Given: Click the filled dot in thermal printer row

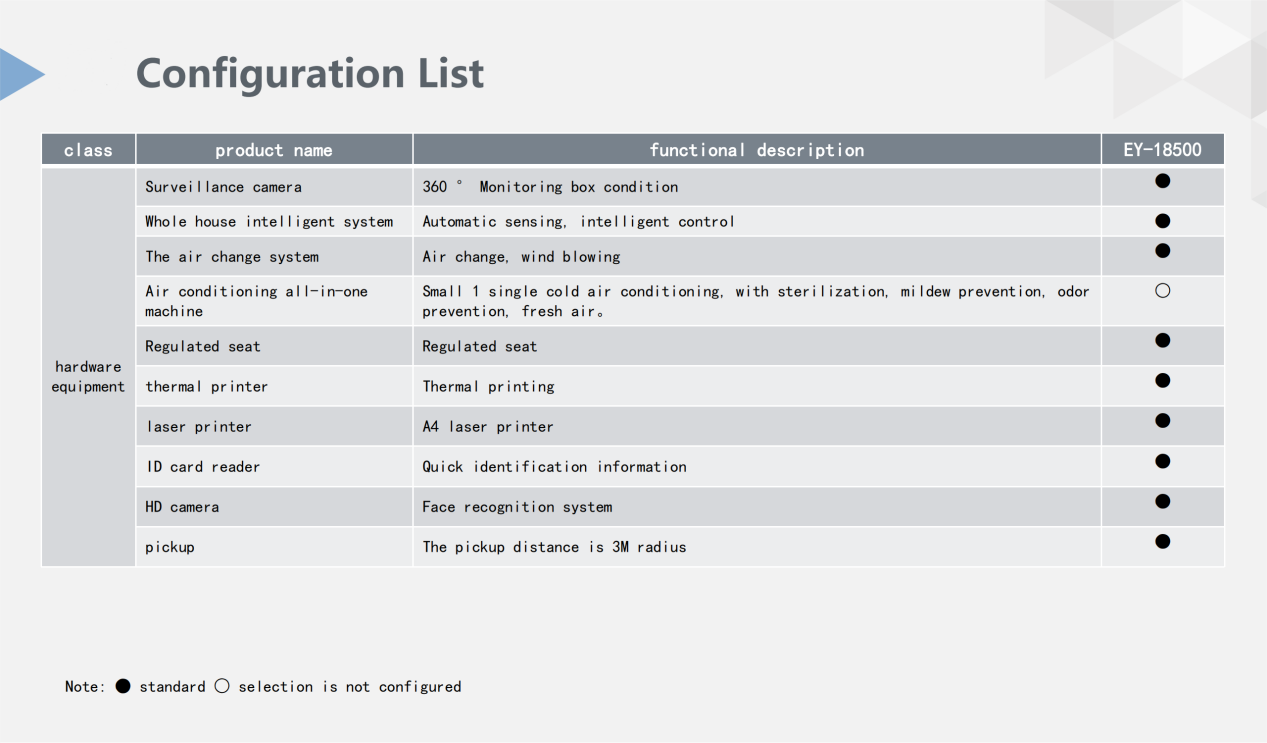Looking at the screenshot, I should tap(1162, 381).
